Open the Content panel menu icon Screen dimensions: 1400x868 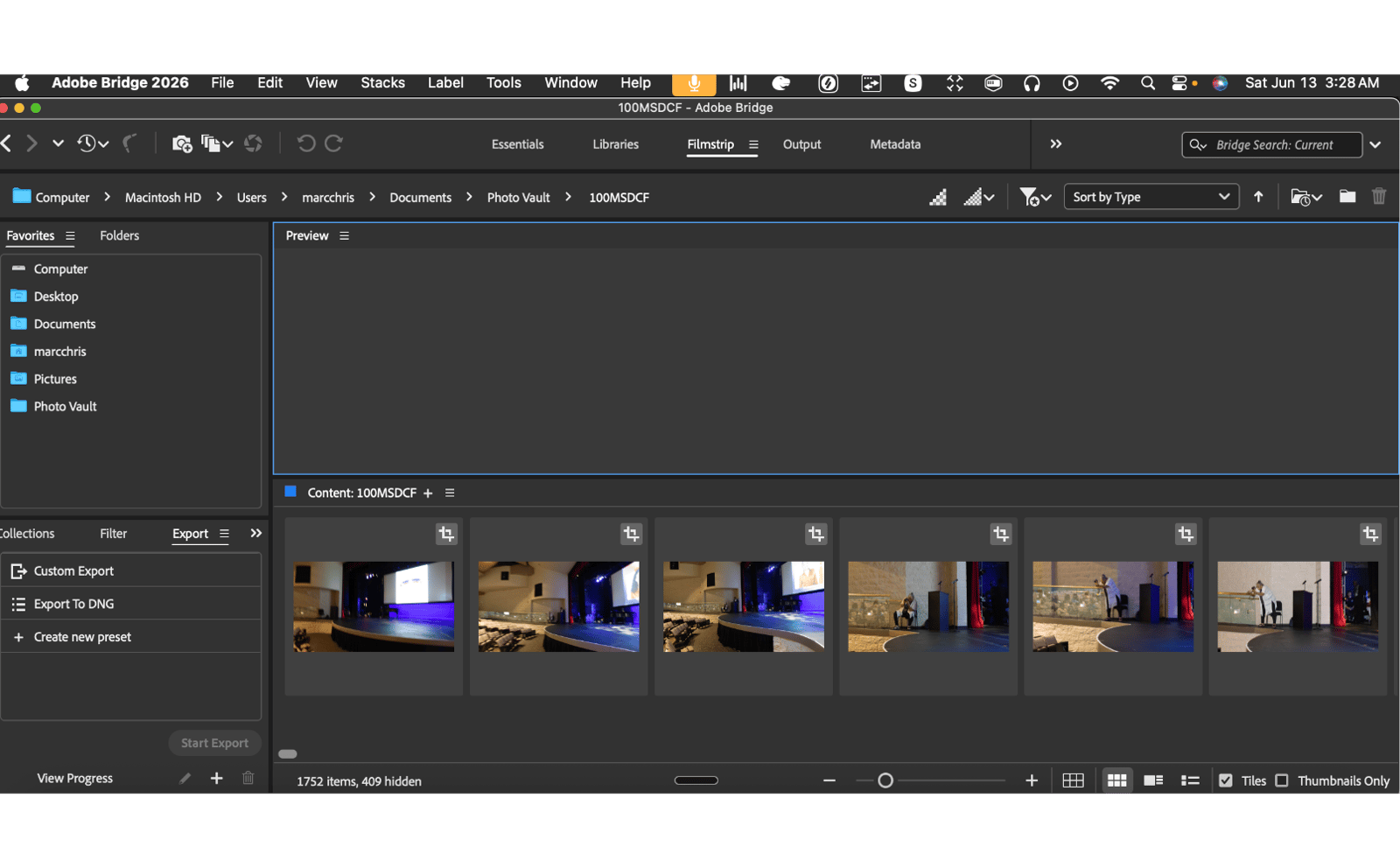(x=450, y=493)
